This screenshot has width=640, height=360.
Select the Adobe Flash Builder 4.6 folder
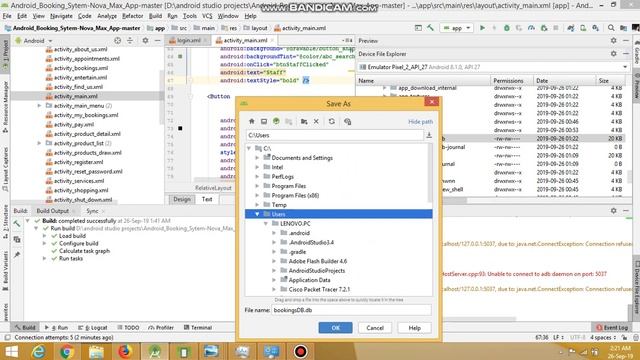(x=318, y=261)
